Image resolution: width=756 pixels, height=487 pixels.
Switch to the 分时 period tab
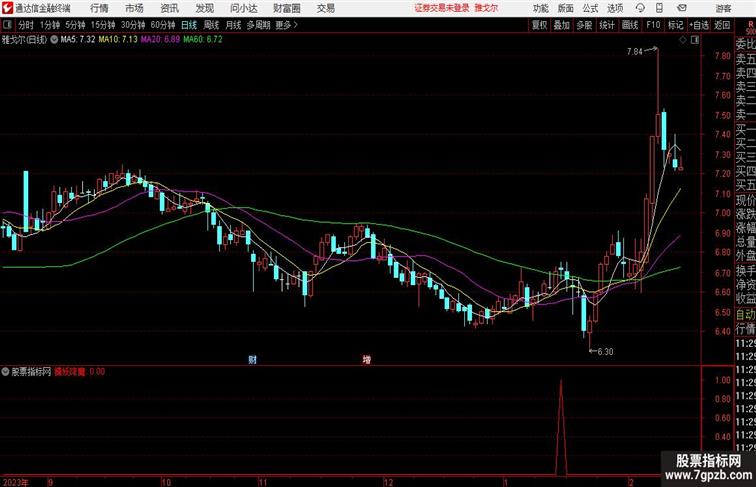click(x=26, y=25)
